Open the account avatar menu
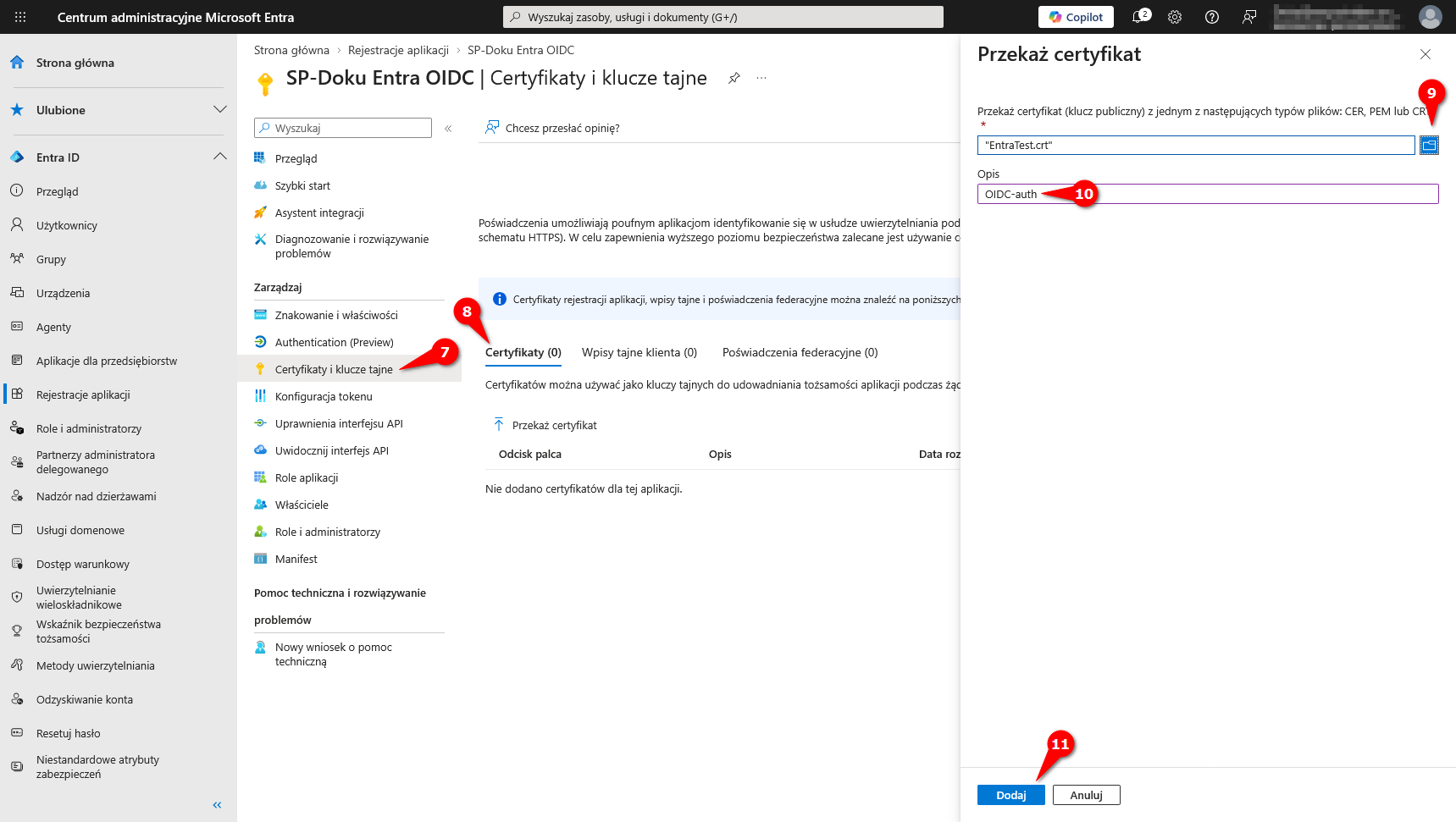The width and height of the screenshot is (1456, 822). pos(1431,17)
